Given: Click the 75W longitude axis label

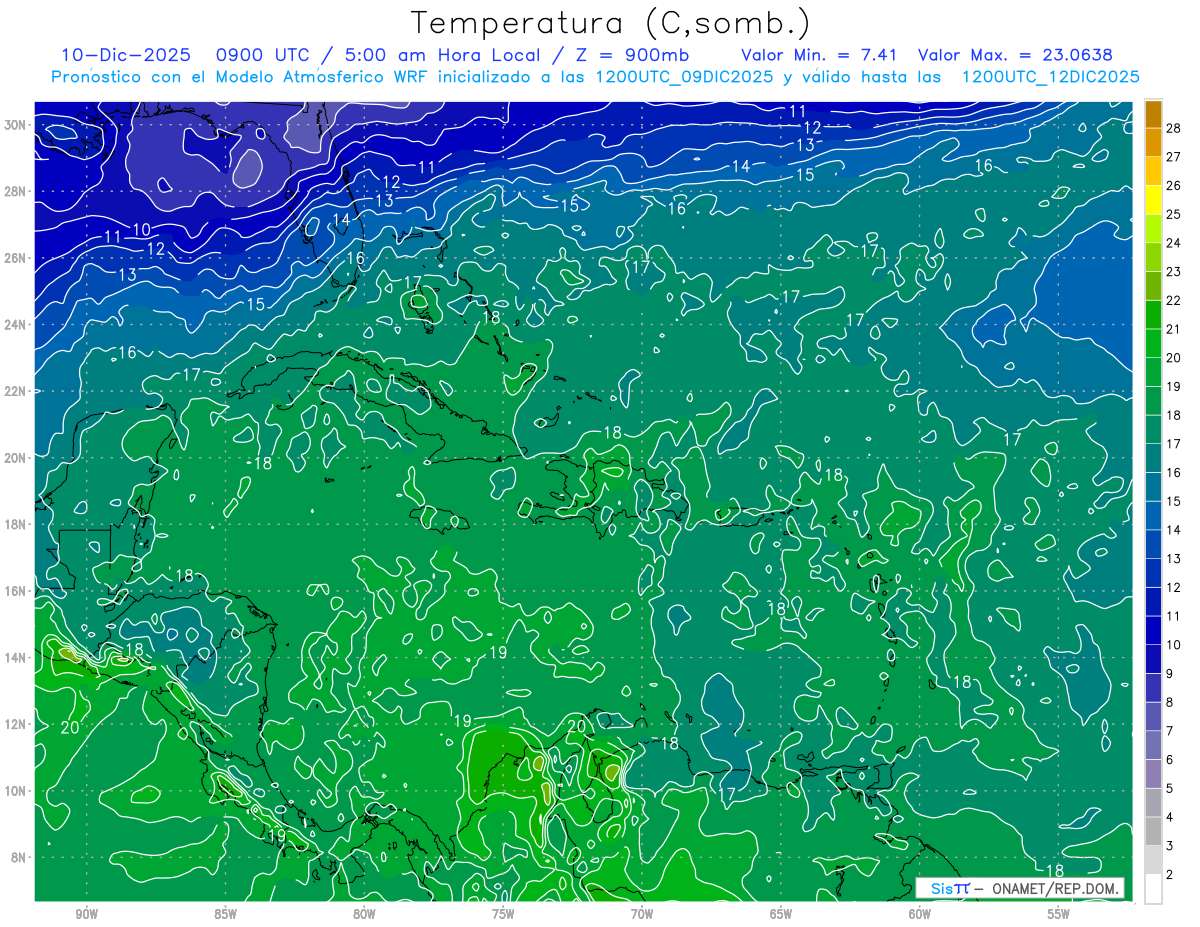Looking at the screenshot, I should coord(503,915).
